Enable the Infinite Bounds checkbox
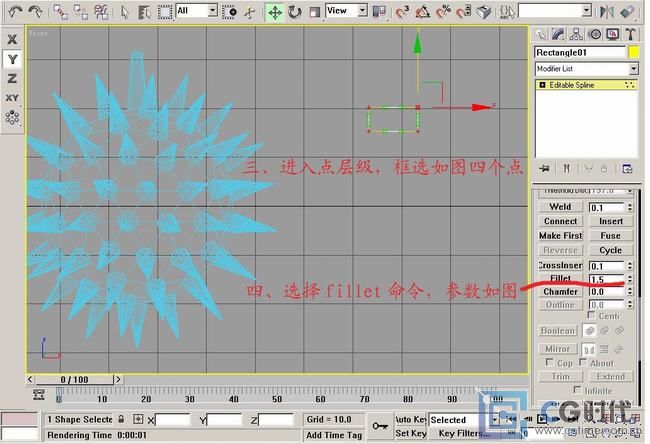This screenshot has width=650, height=444. pos(577,389)
